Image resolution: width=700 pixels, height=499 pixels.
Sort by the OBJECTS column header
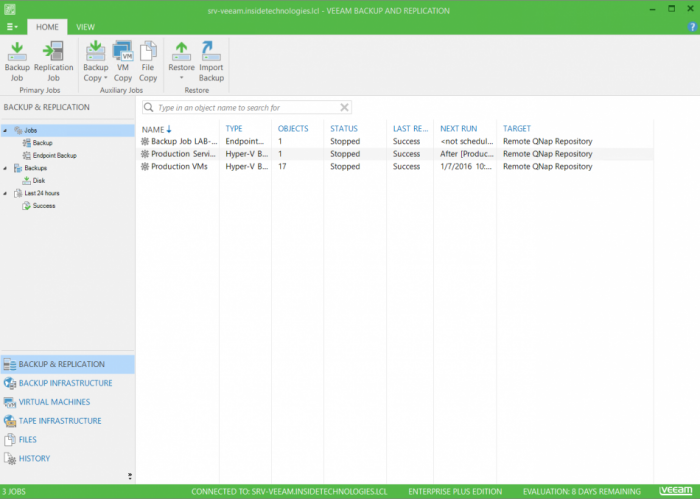click(x=293, y=129)
